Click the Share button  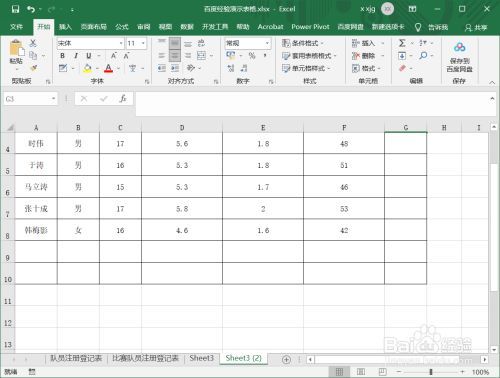point(476,27)
